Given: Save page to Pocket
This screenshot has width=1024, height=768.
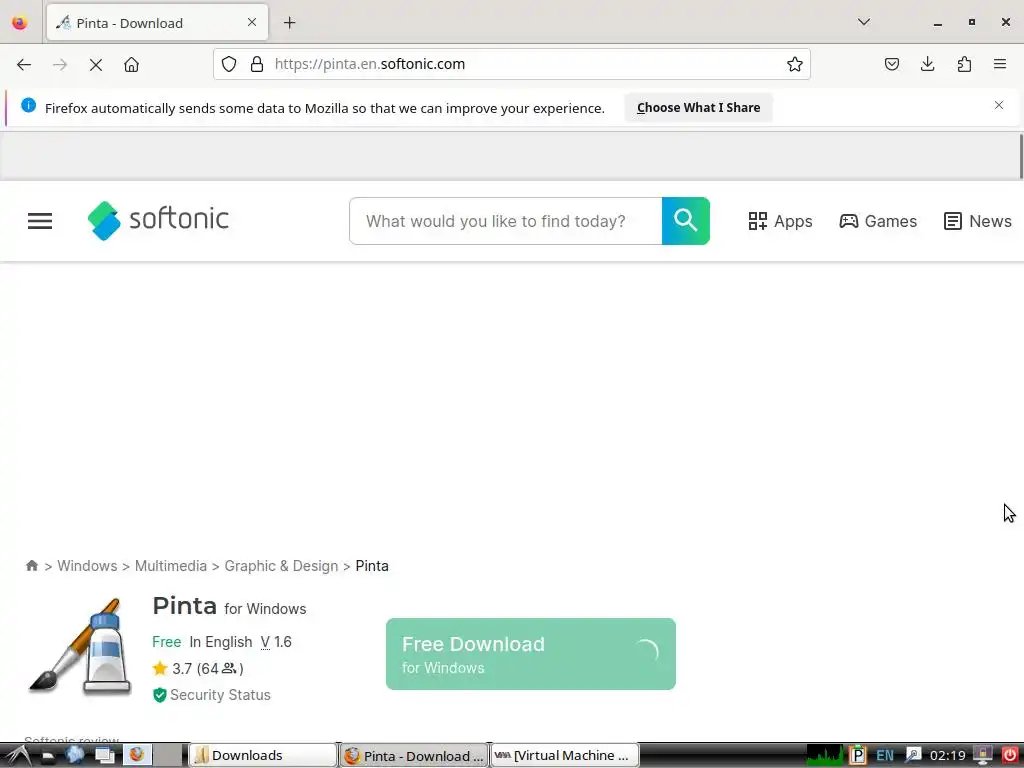Looking at the screenshot, I should [x=892, y=64].
